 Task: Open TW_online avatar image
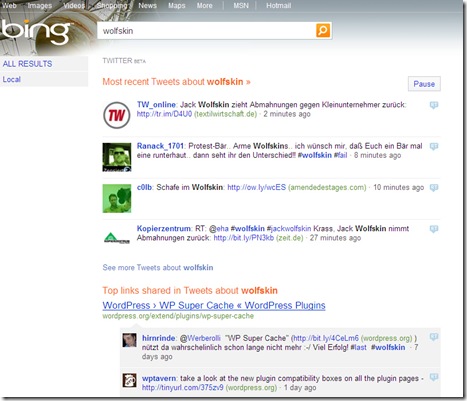[117, 115]
